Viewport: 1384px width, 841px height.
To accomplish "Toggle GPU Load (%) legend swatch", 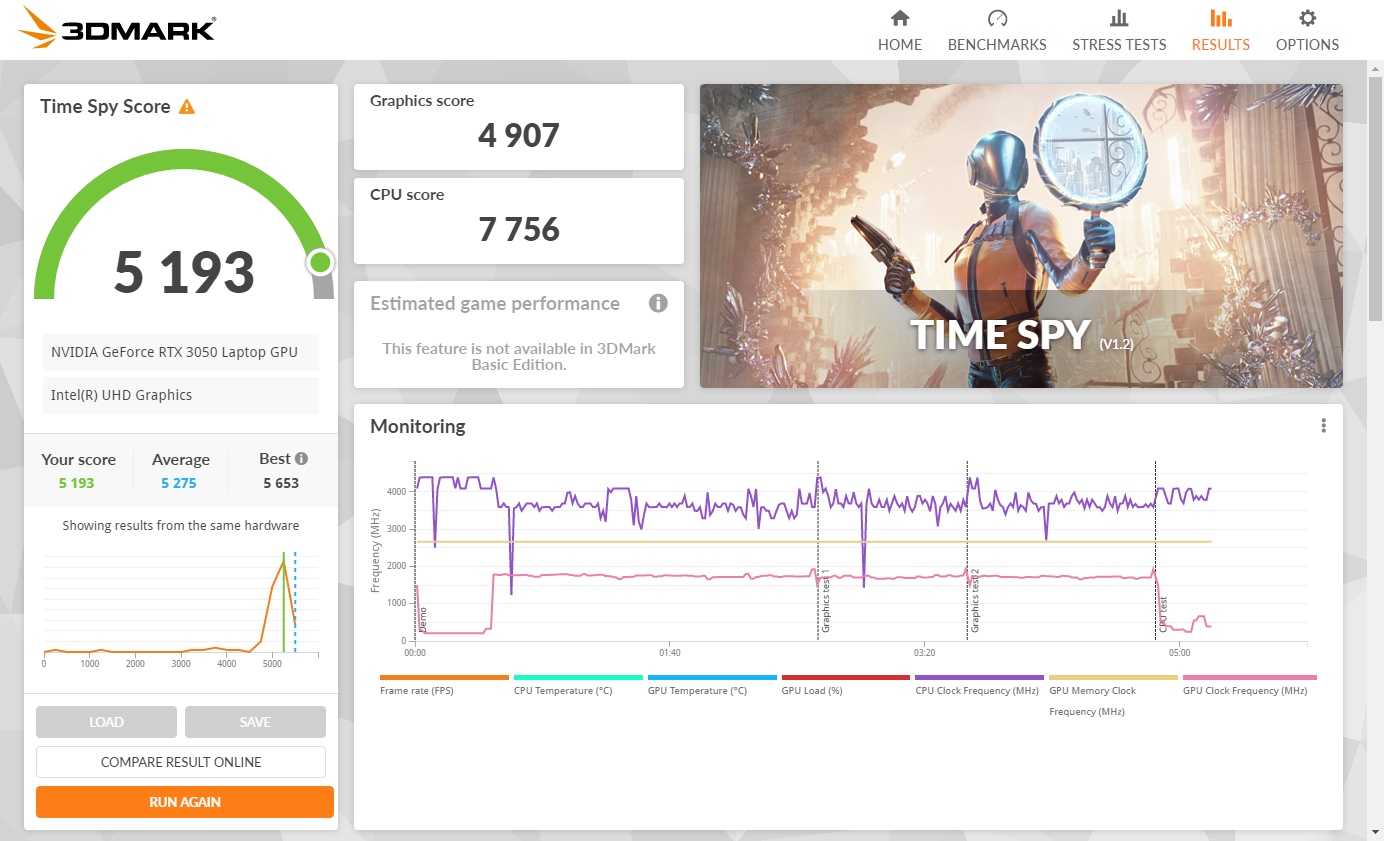I will click(846, 677).
